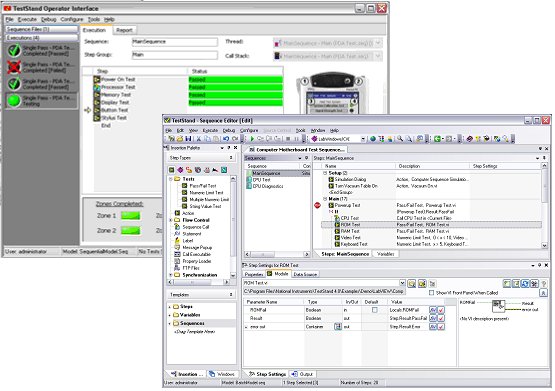Click the Undo arrow in Sequence Editor toolbar

pos(225,139)
